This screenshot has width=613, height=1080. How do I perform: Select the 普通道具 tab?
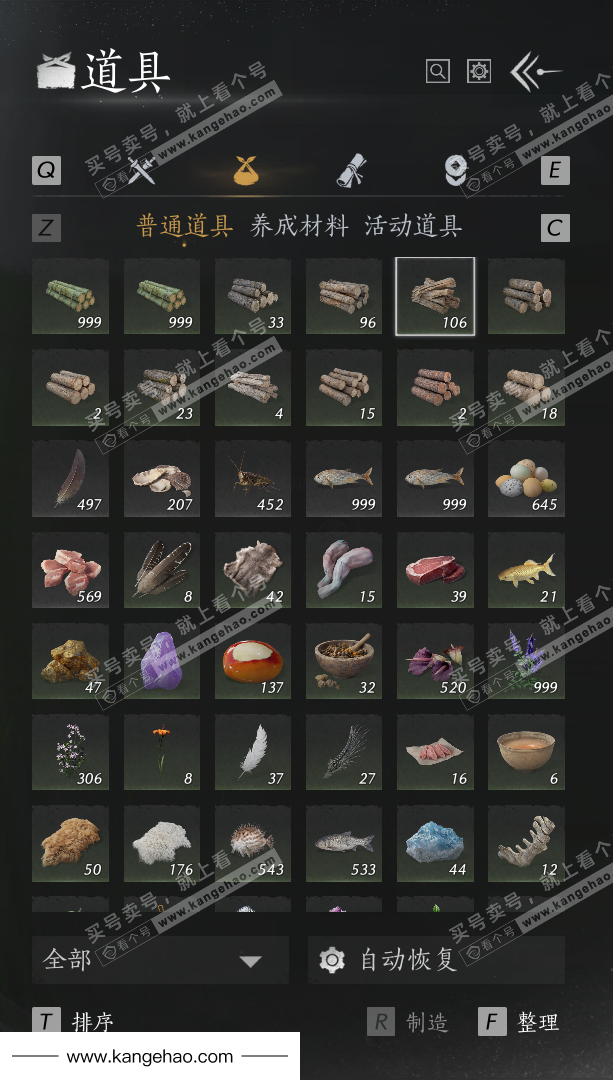185,226
